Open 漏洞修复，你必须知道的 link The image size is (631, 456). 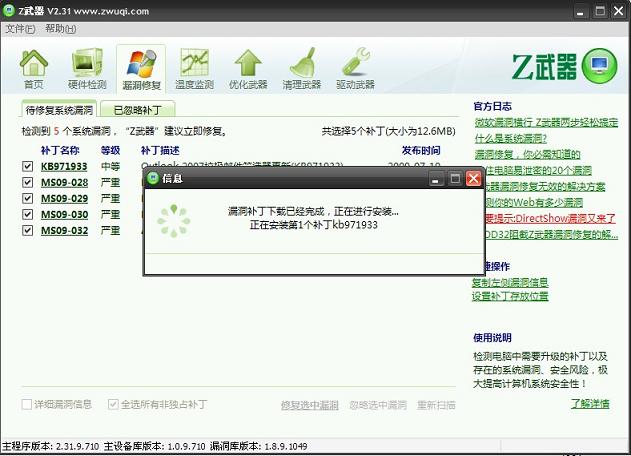tap(527, 154)
